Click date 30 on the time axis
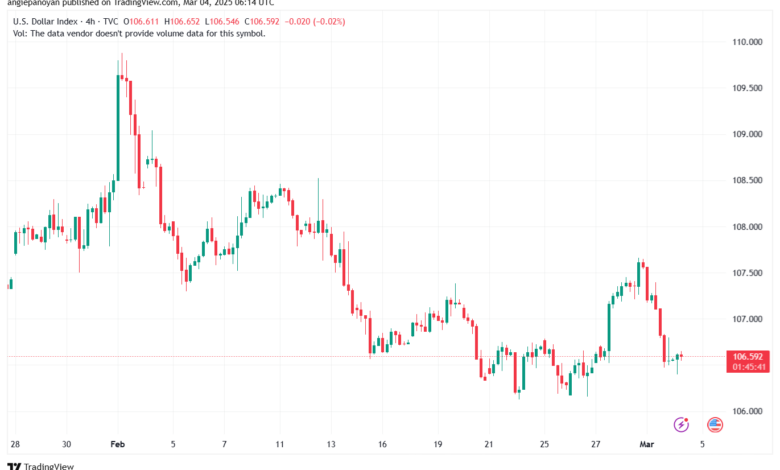The width and height of the screenshot is (780, 470). [67, 444]
